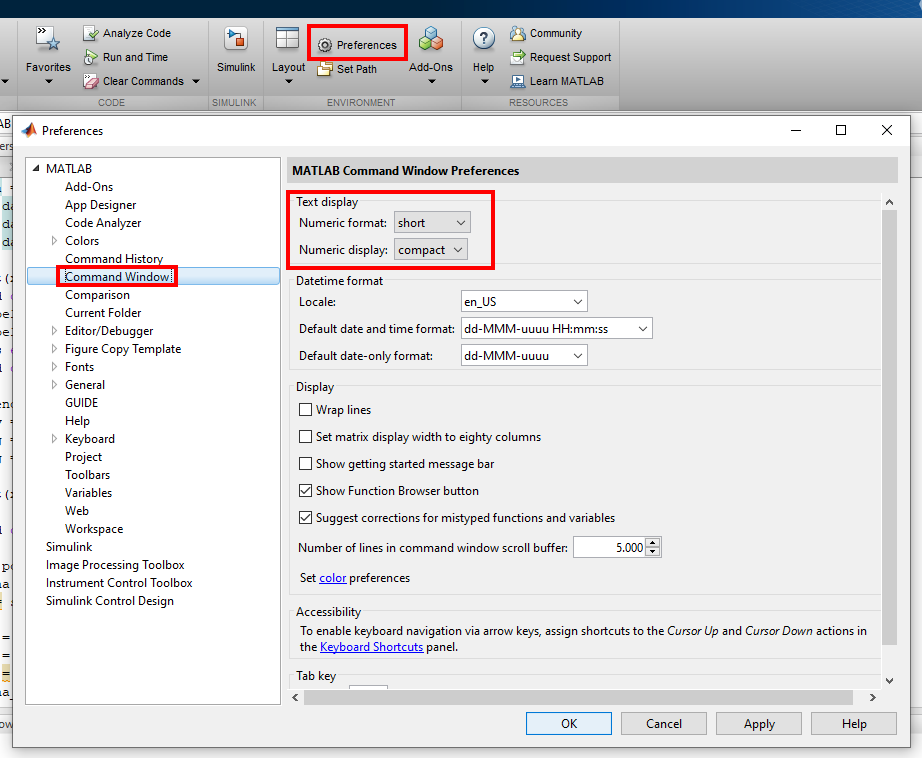The image size is (922, 758).
Task: Click the Set Path folder icon
Action: click(325, 69)
